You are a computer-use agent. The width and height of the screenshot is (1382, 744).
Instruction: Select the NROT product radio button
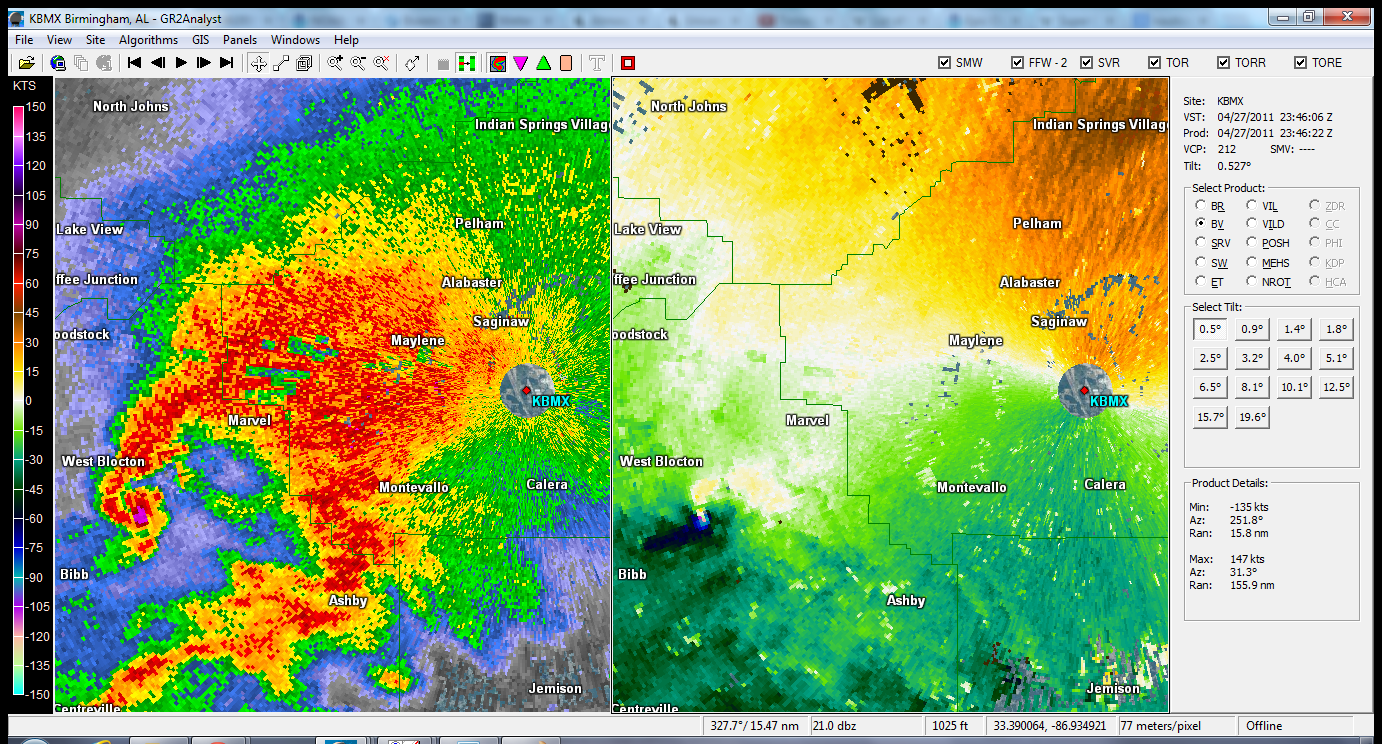(x=1251, y=282)
